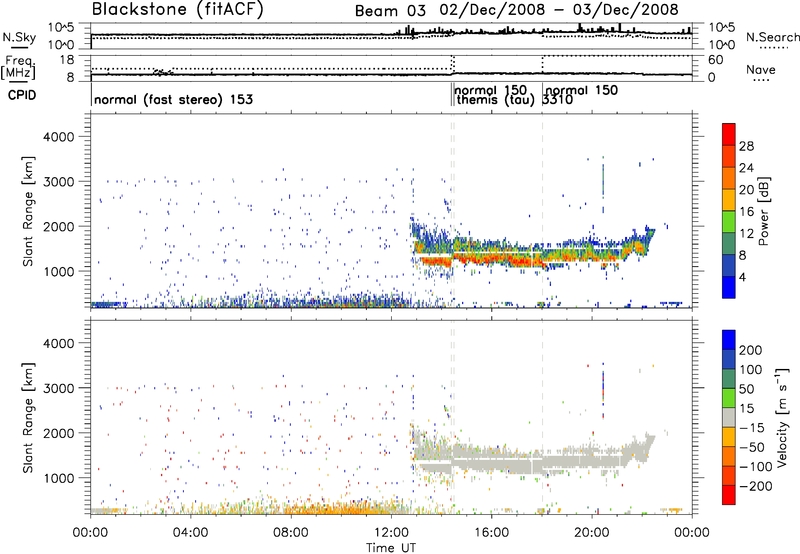Viewport: 800px width, 554px height.
Task: Click the '200' tick on the velocity colorbar
Action: 751,350
